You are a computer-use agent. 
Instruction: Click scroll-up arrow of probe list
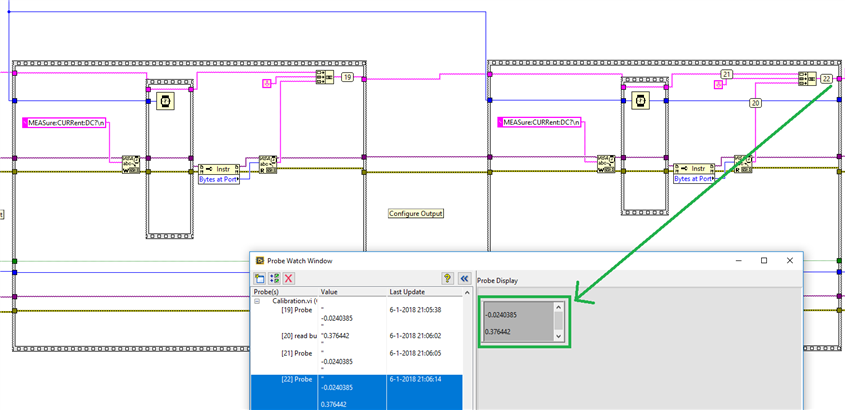467,292
